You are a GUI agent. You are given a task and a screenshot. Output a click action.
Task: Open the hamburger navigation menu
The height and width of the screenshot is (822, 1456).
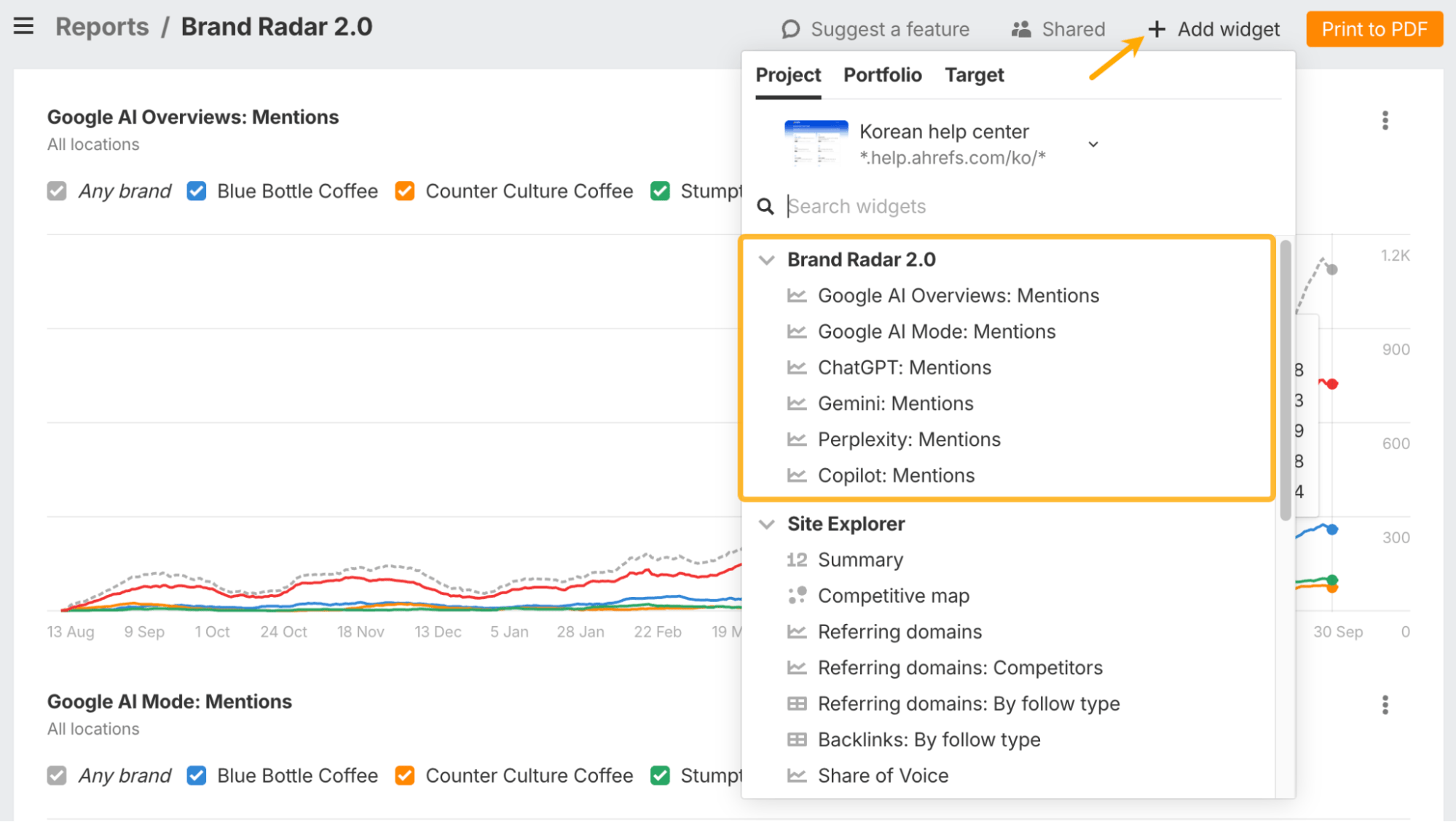point(23,27)
